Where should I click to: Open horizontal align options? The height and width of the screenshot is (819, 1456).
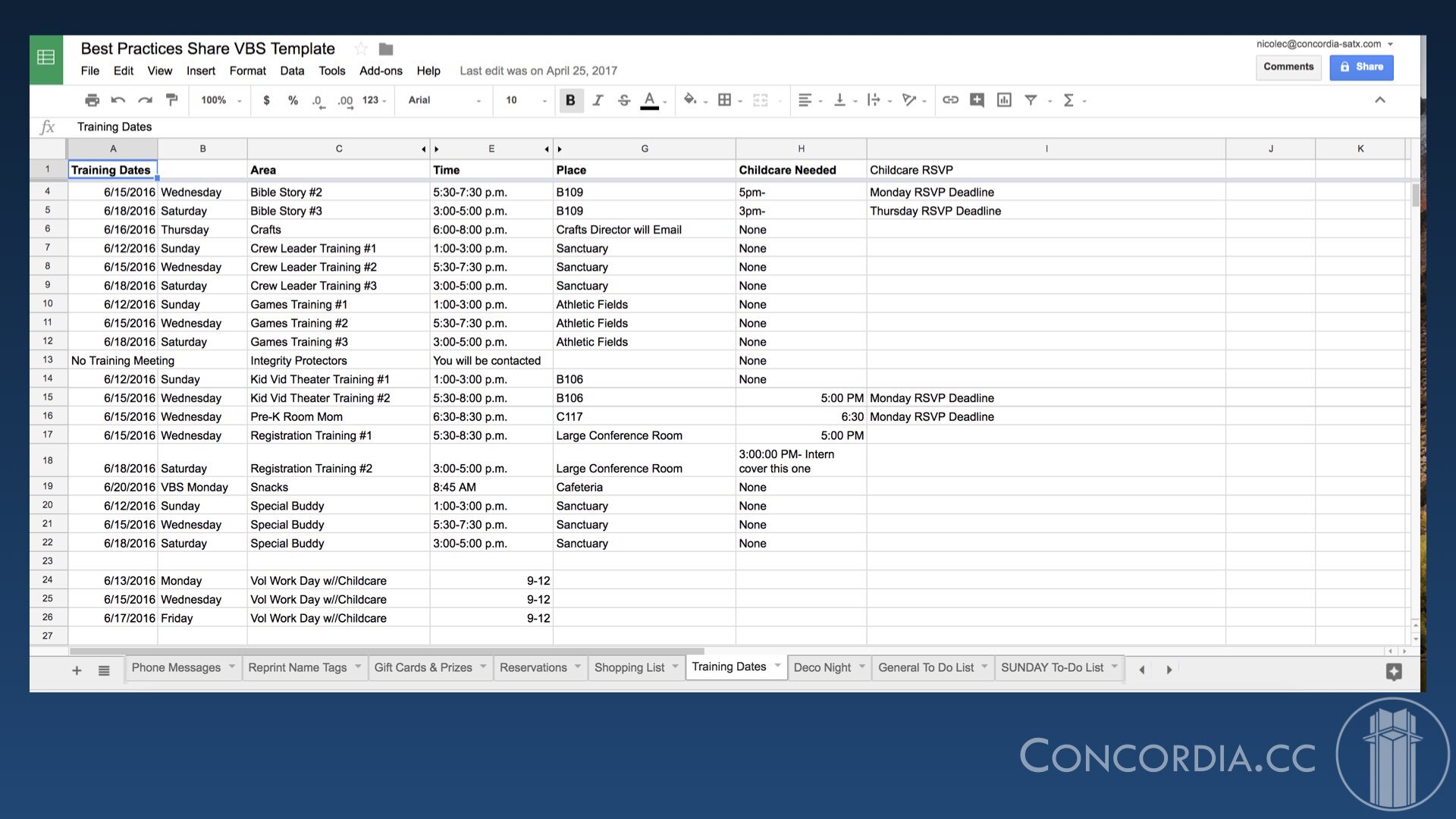click(x=805, y=100)
